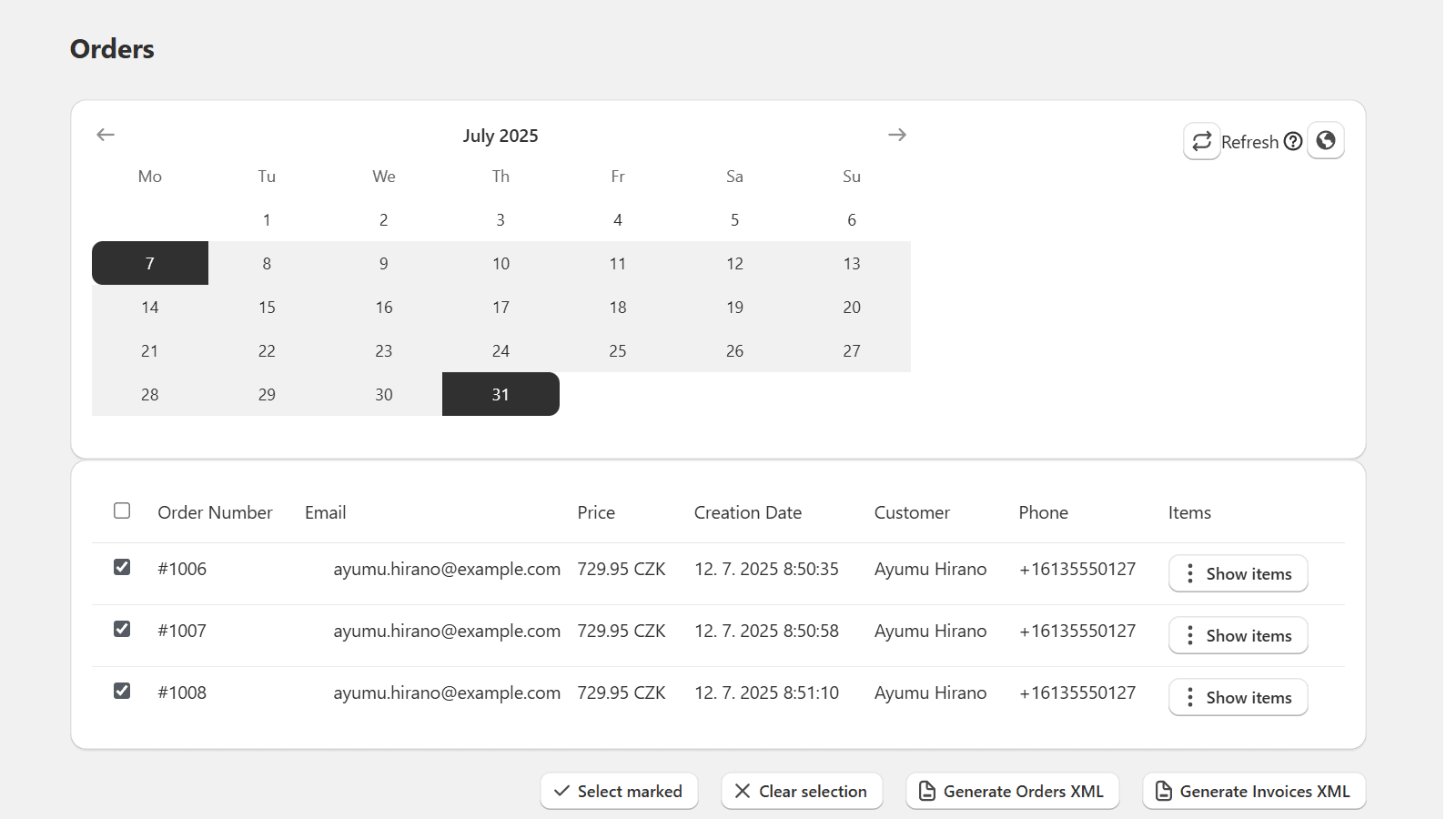Pick July 6 on the calendar
Image resolution: width=1456 pixels, height=819 pixels.
(852, 219)
